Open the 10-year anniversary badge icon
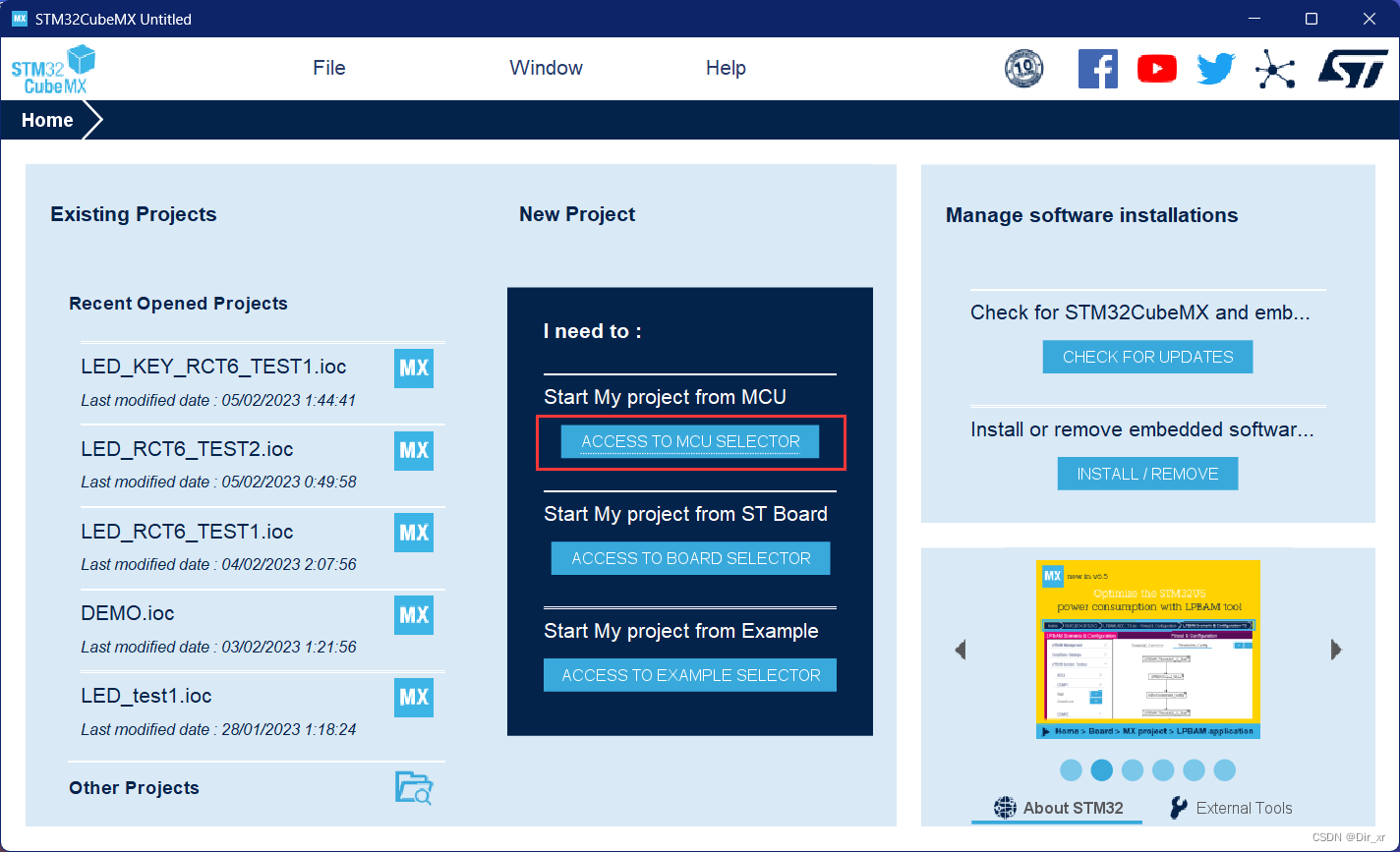This screenshot has width=1400, height=852. click(1024, 68)
